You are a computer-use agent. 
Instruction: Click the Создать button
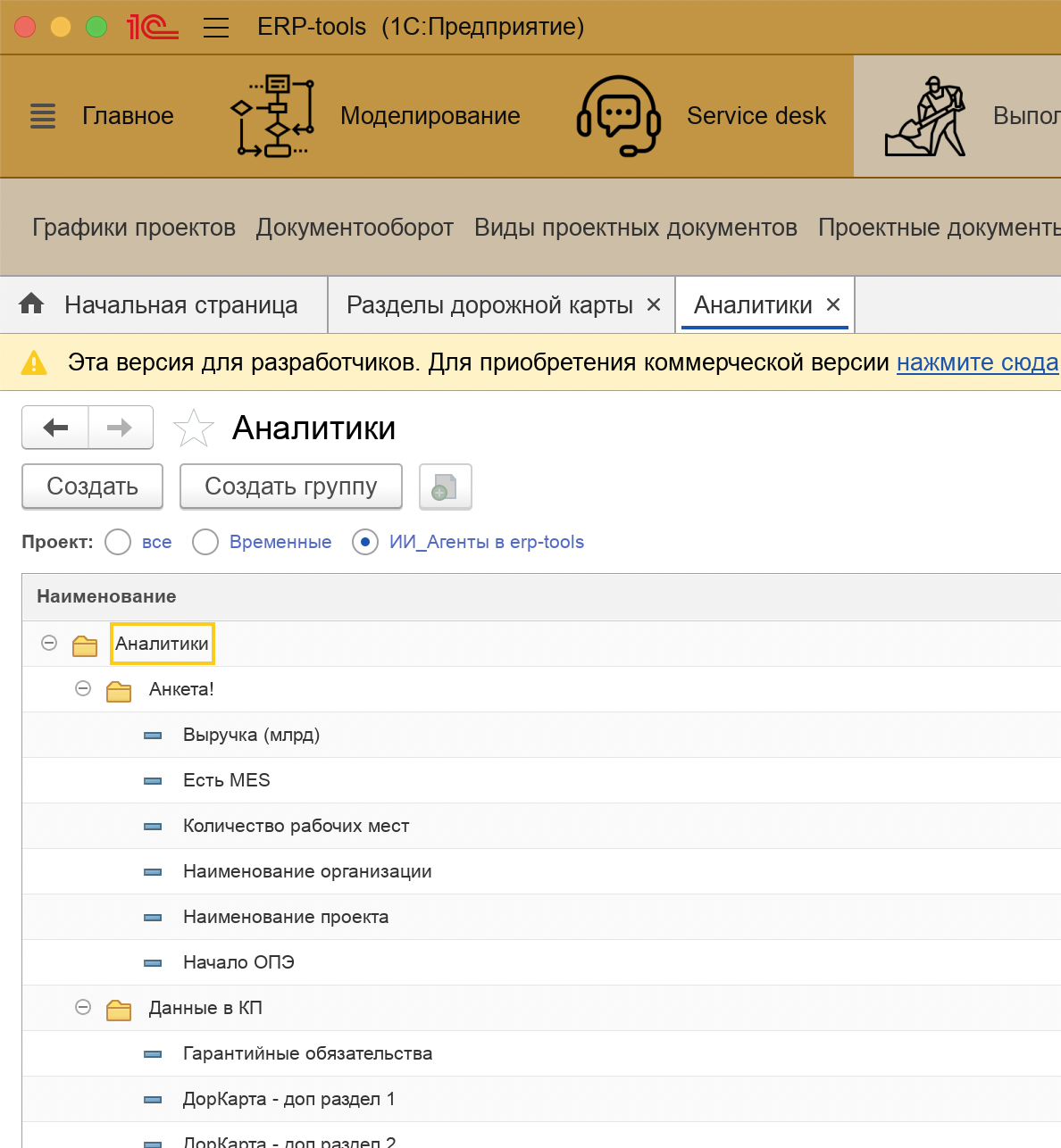[x=92, y=487]
